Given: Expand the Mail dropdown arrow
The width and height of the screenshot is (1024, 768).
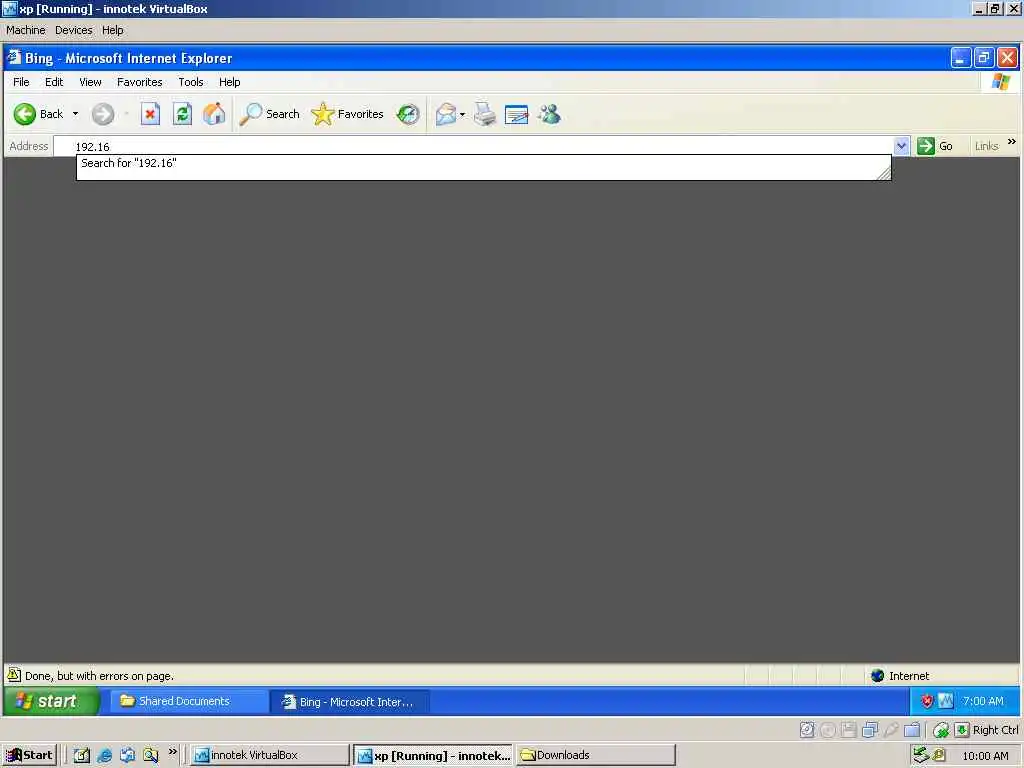Looking at the screenshot, I should 462,115.
